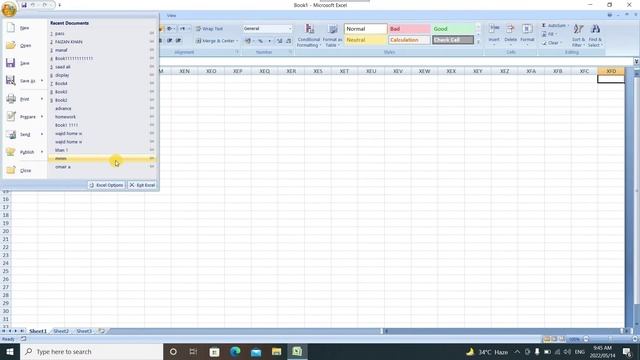Toggle Wrap Text in the ribbon
Image resolution: width=640 pixels, height=360 pixels.
tap(209, 29)
